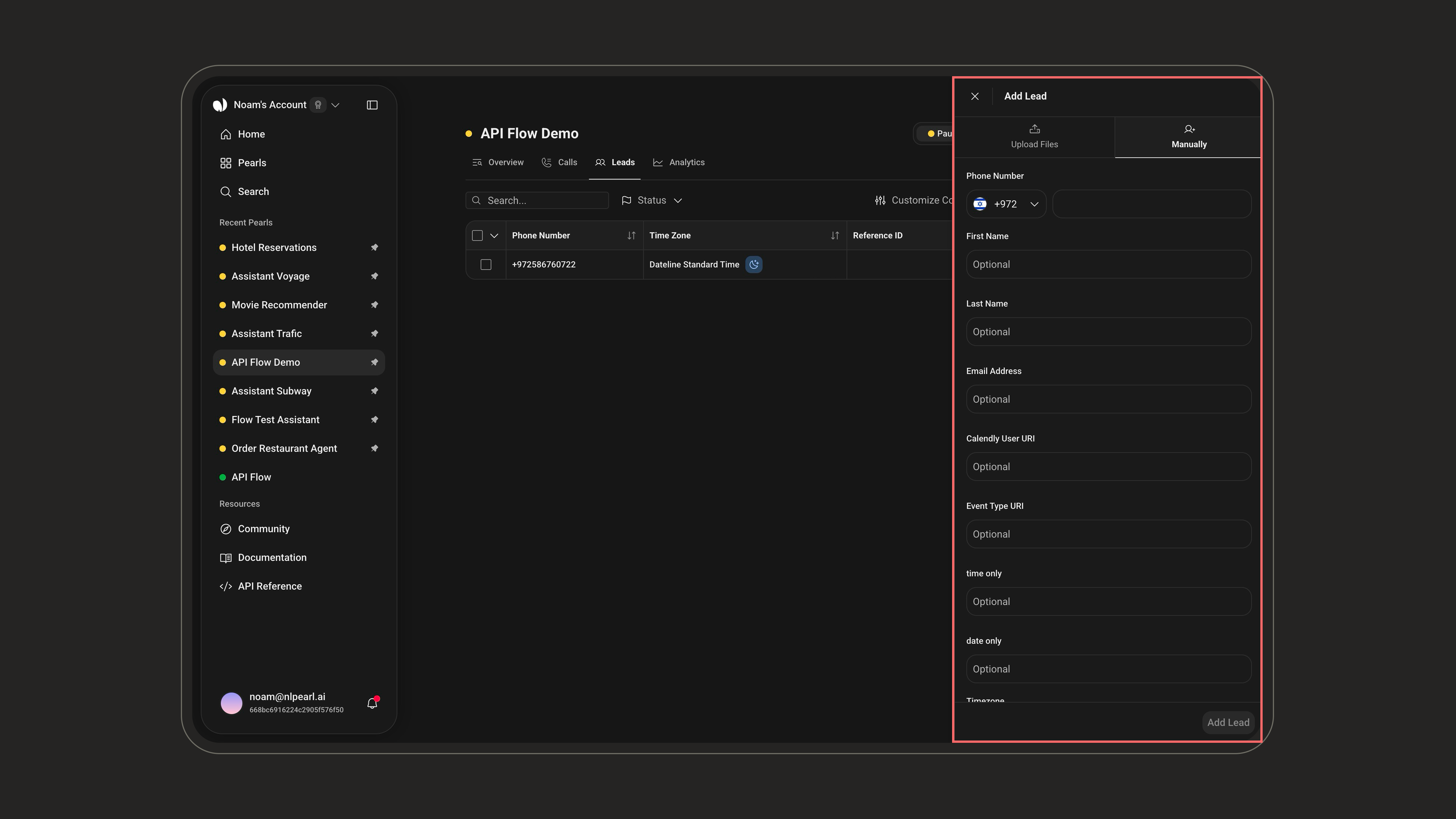Focus the Last Name field
Image resolution: width=1456 pixels, height=819 pixels.
[x=1109, y=332]
